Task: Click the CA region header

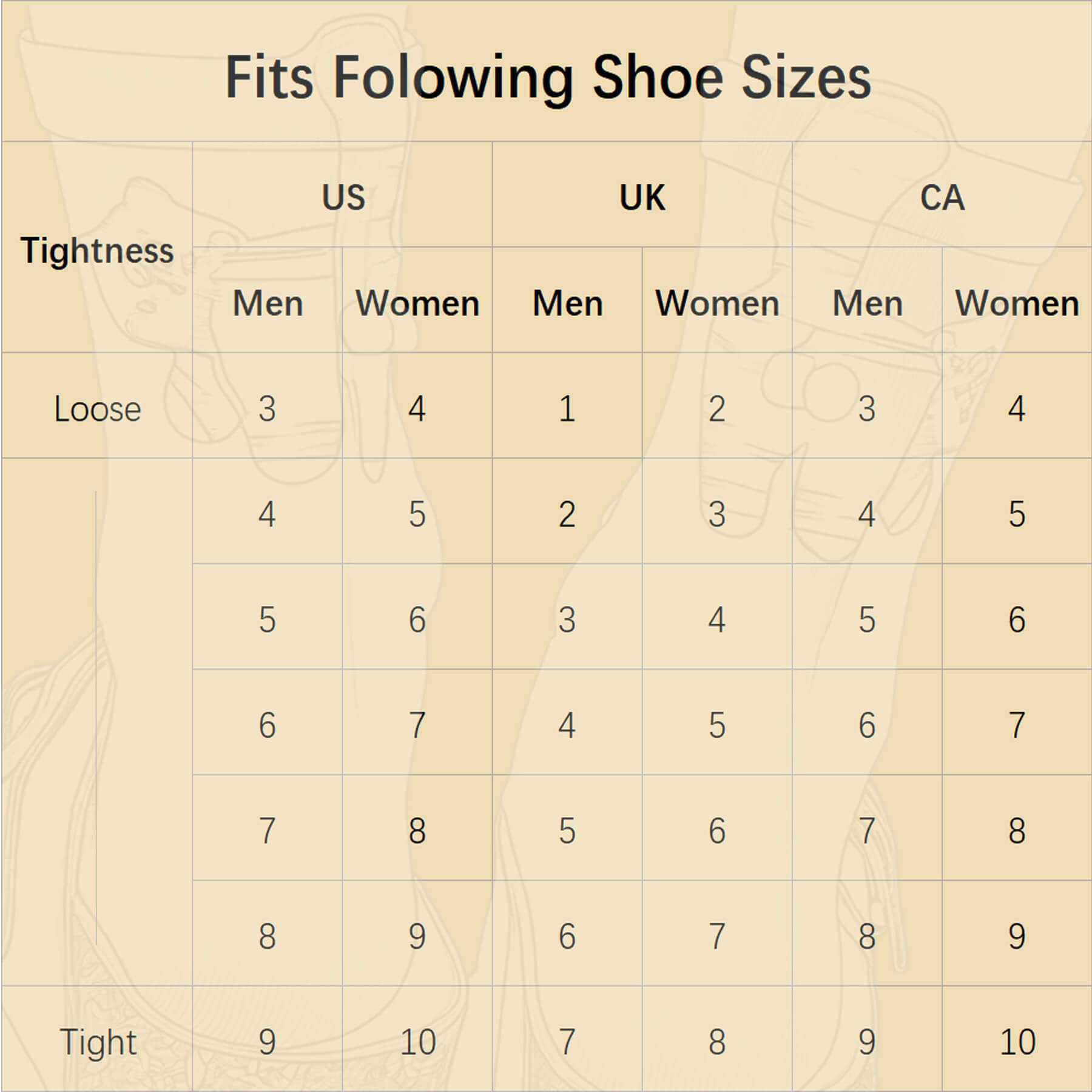Action: 942,197
